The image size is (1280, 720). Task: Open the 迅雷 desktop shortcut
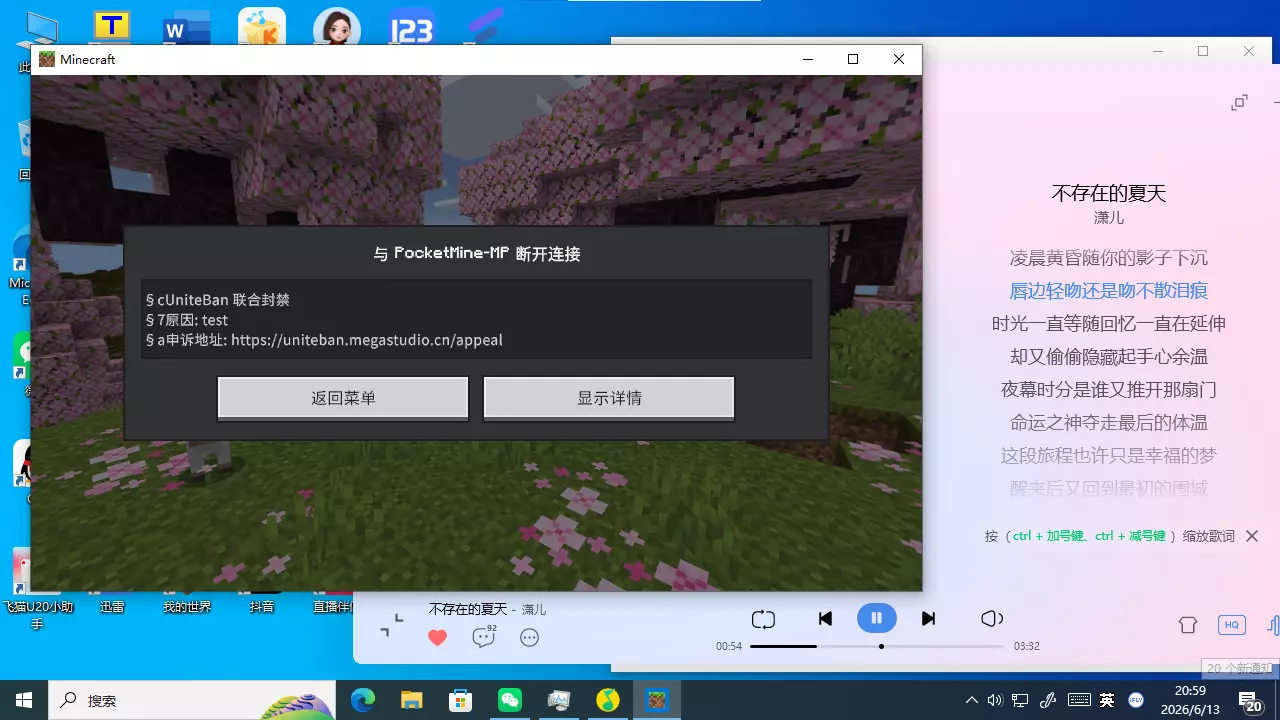(112, 606)
